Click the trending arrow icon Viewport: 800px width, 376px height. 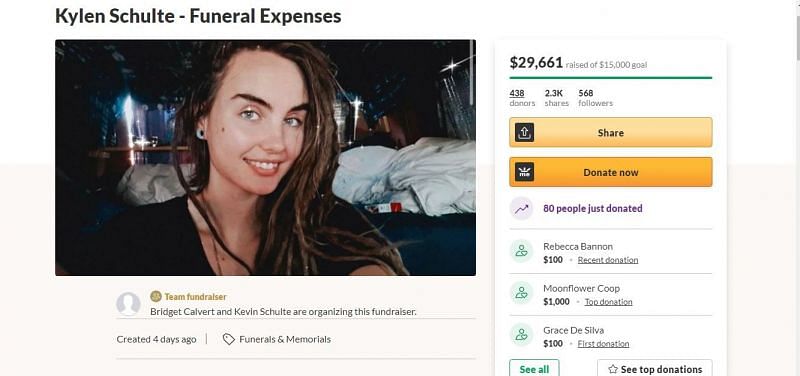point(521,208)
